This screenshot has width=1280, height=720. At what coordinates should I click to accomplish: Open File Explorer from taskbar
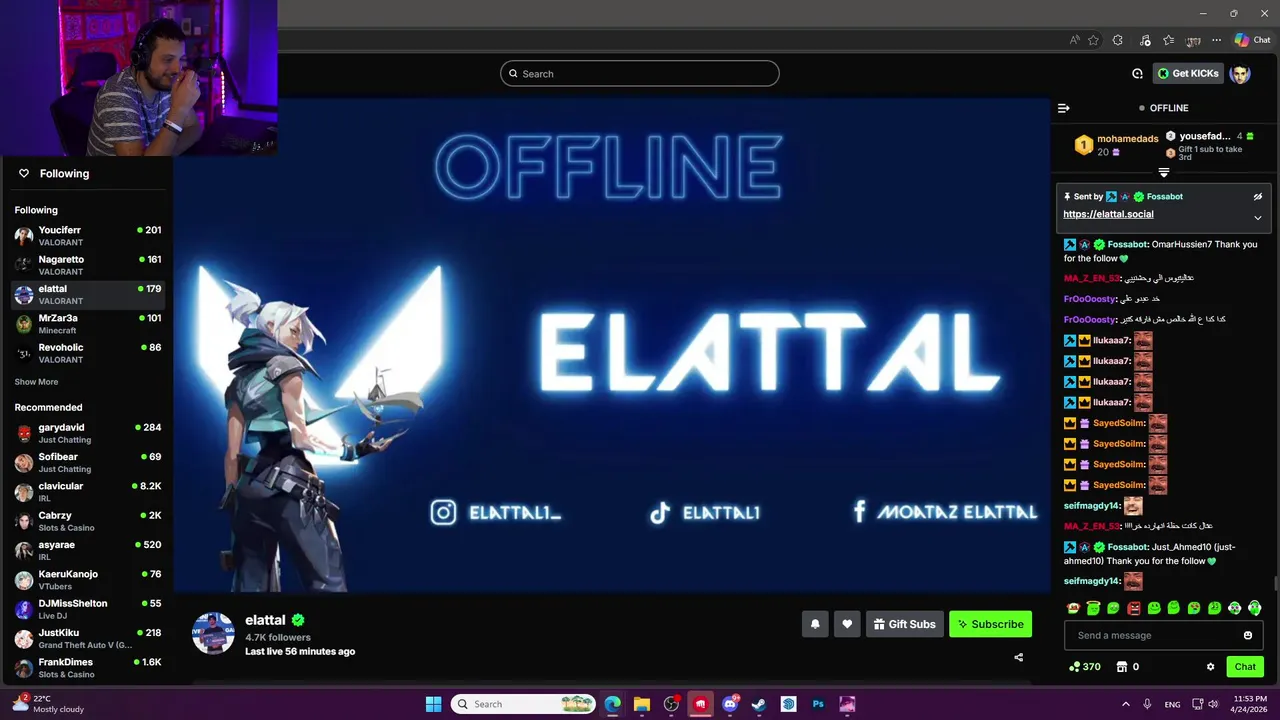[642, 704]
